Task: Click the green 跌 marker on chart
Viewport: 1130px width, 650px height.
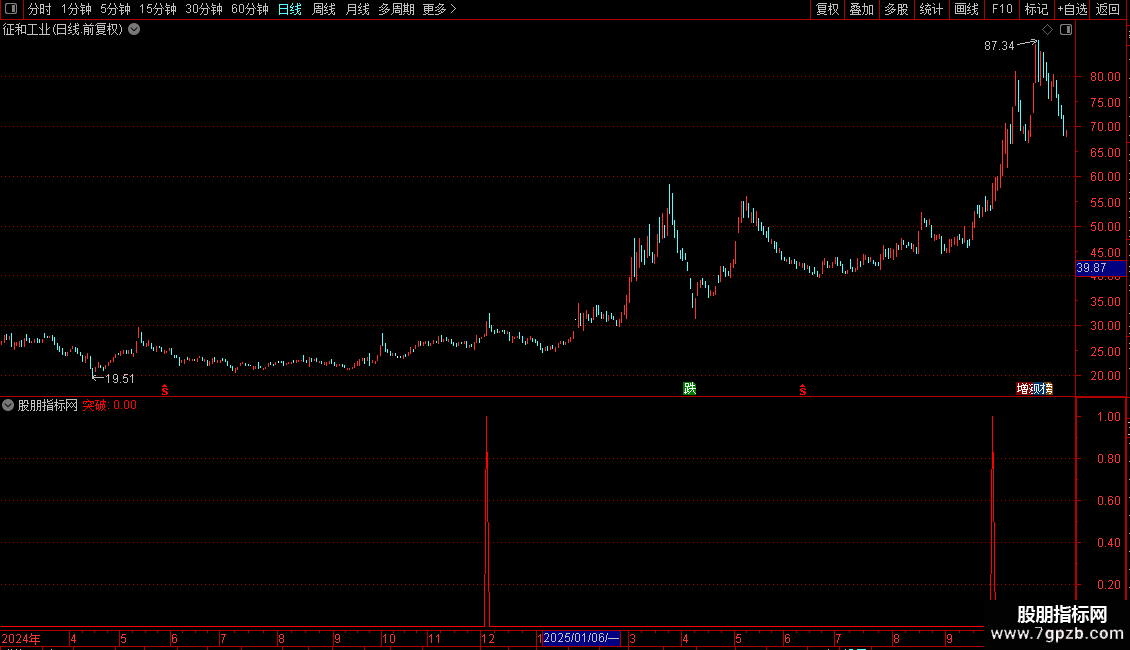Action: click(x=690, y=388)
